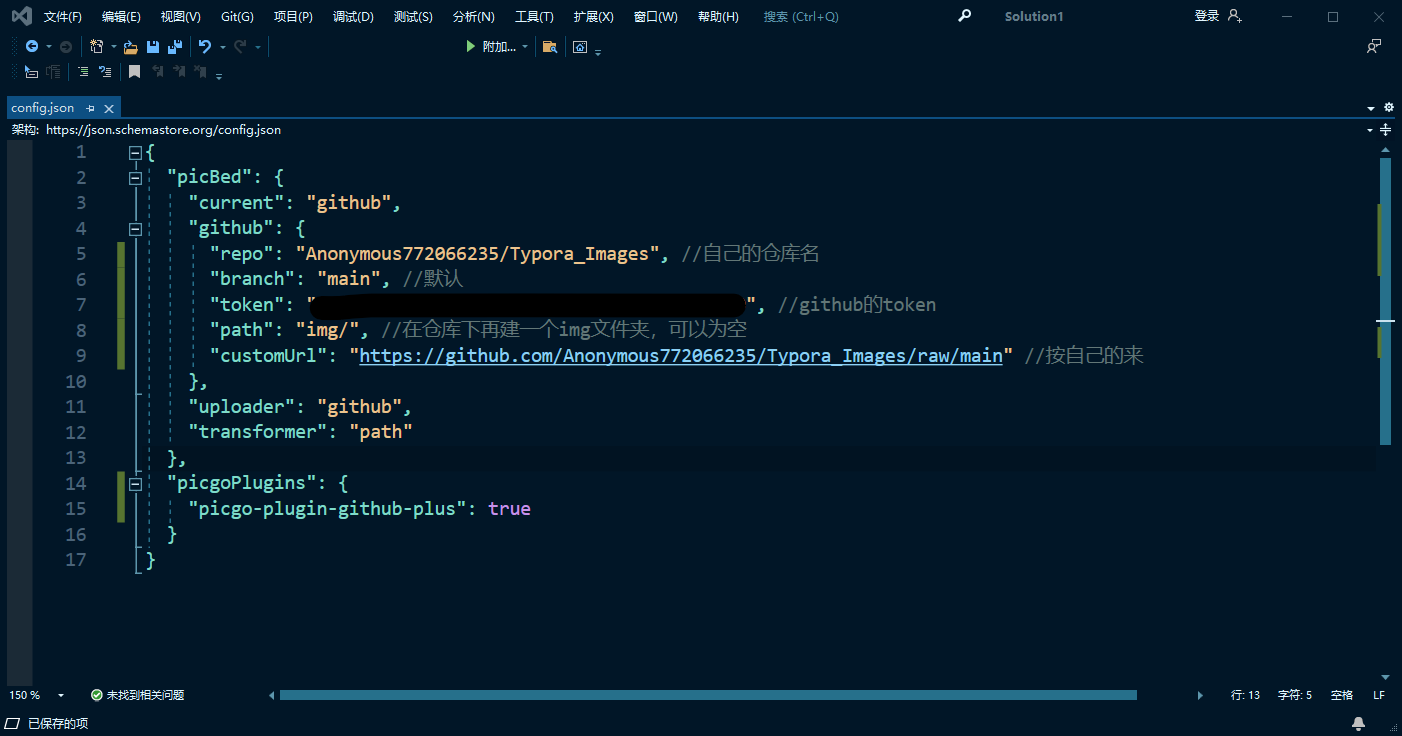Collapse the picBed block on line 2
Image resolution: width=1402 pixels, height=736 pixels.
(x=135, y=178)
